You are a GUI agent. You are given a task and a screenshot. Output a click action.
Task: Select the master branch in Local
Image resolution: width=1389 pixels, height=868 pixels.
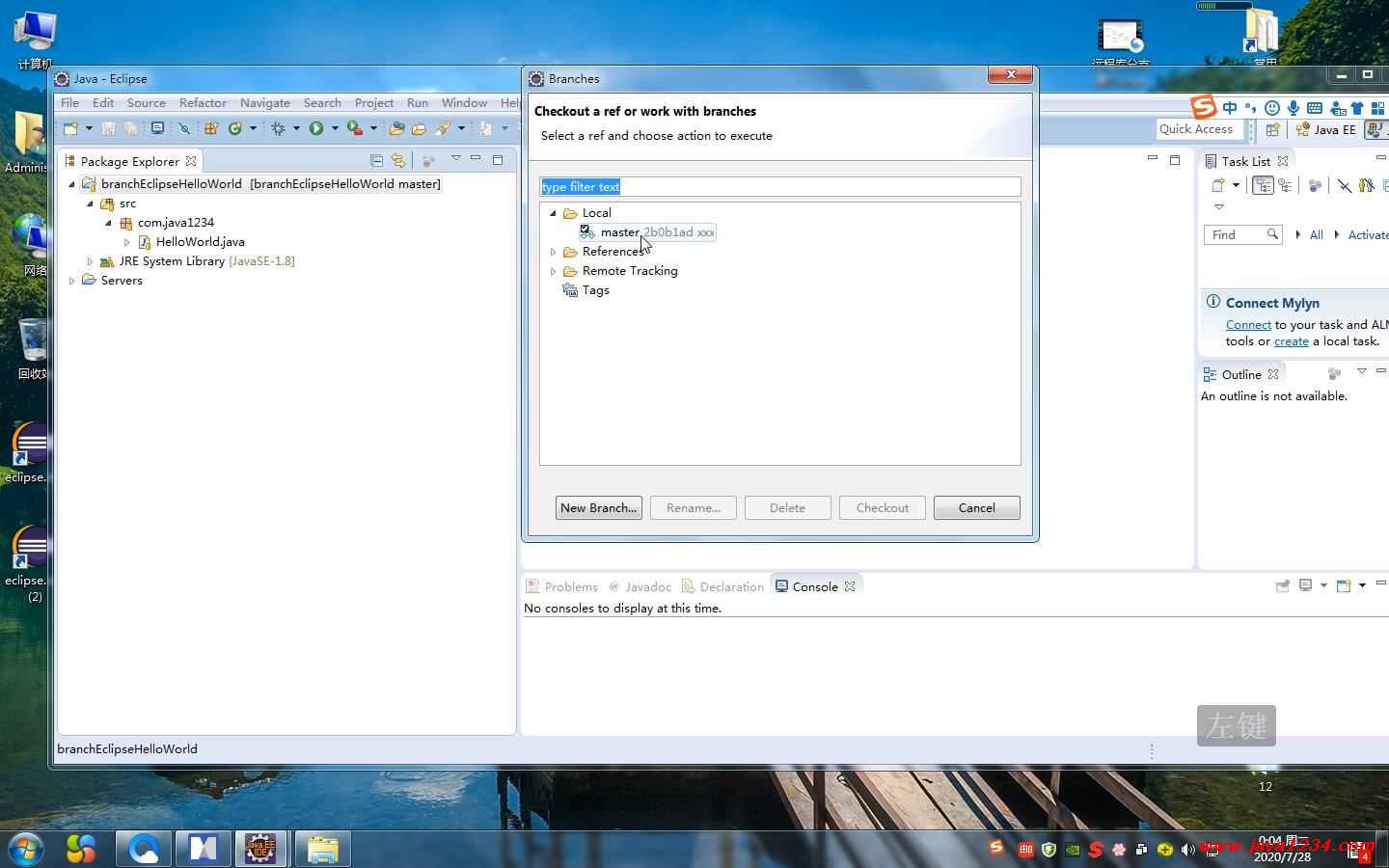pyautogui.click(x=619, y=232)
